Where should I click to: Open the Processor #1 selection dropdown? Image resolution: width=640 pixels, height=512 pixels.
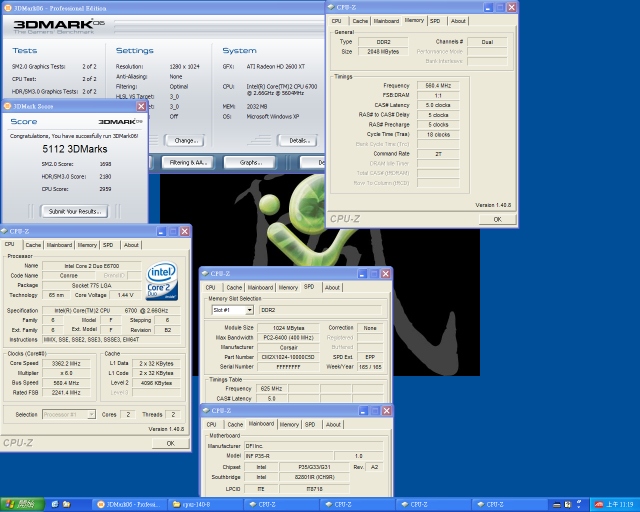tap(91, 414)
